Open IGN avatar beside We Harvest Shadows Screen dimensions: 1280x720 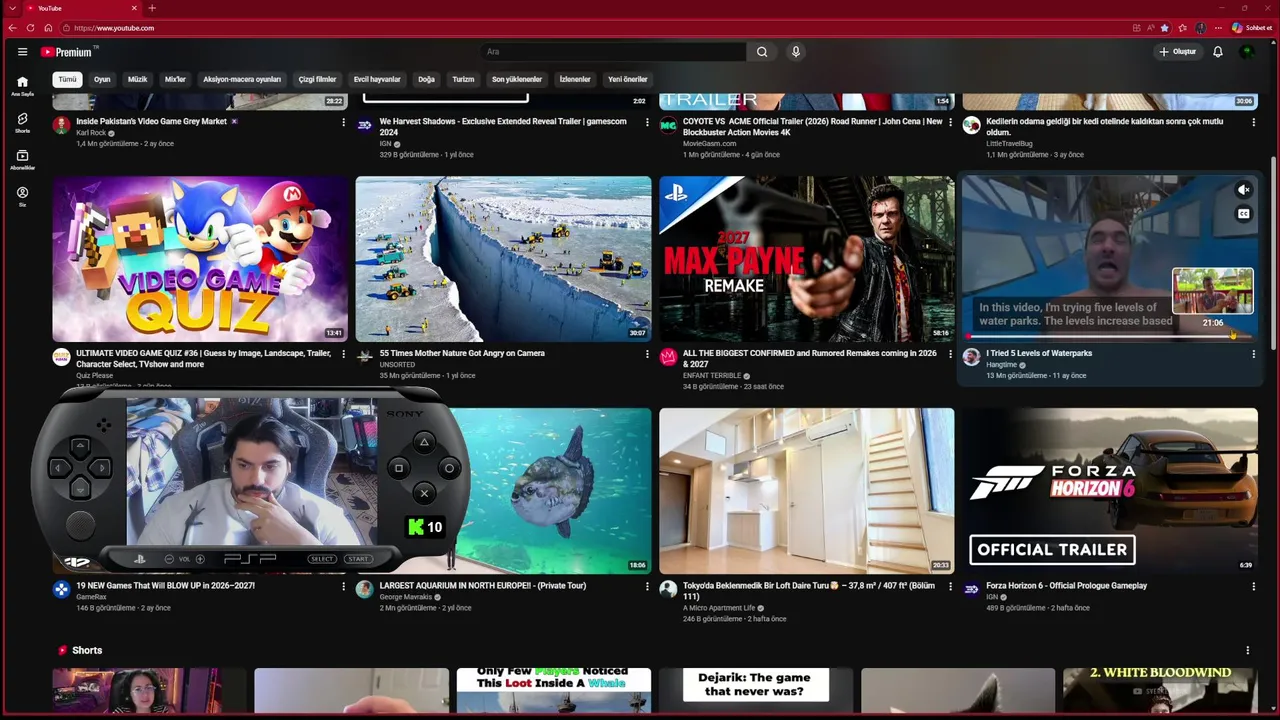[364, 125]
